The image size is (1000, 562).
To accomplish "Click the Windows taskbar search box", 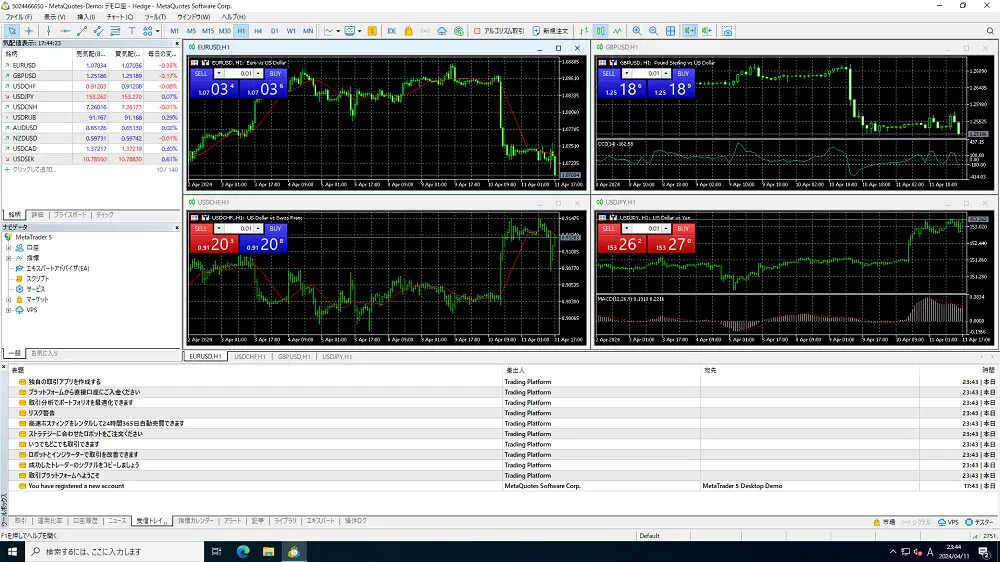I will click(x=110, y=551).
